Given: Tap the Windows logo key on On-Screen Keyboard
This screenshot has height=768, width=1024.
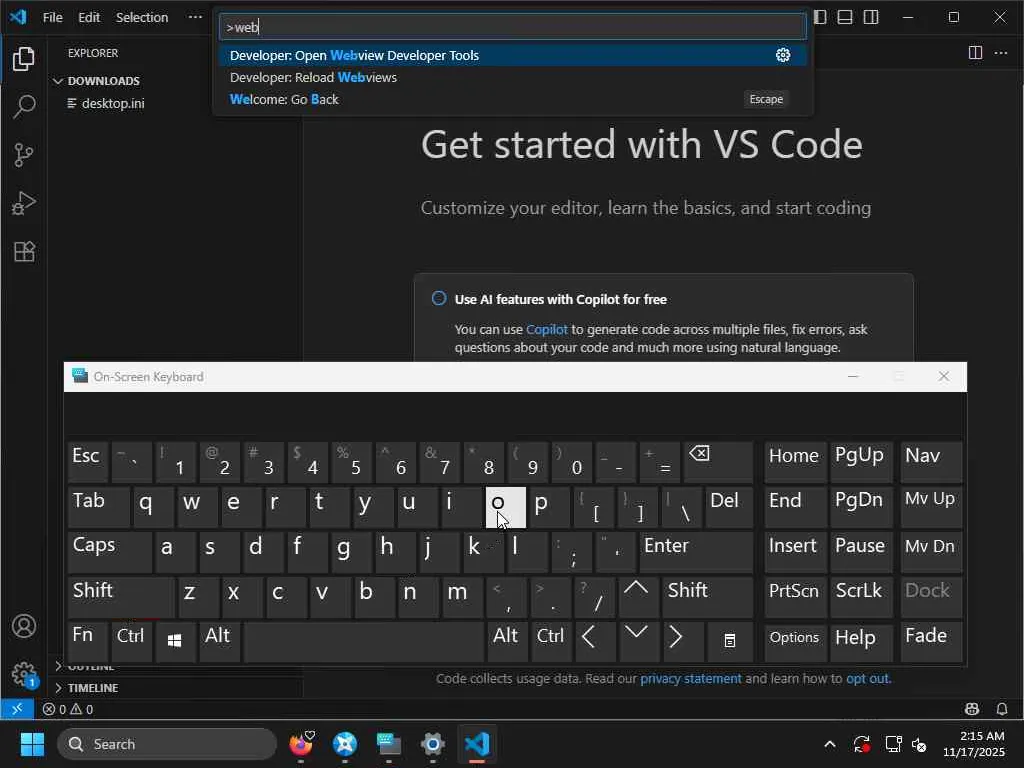Looking at the screenshot, I should click(175, 641).
